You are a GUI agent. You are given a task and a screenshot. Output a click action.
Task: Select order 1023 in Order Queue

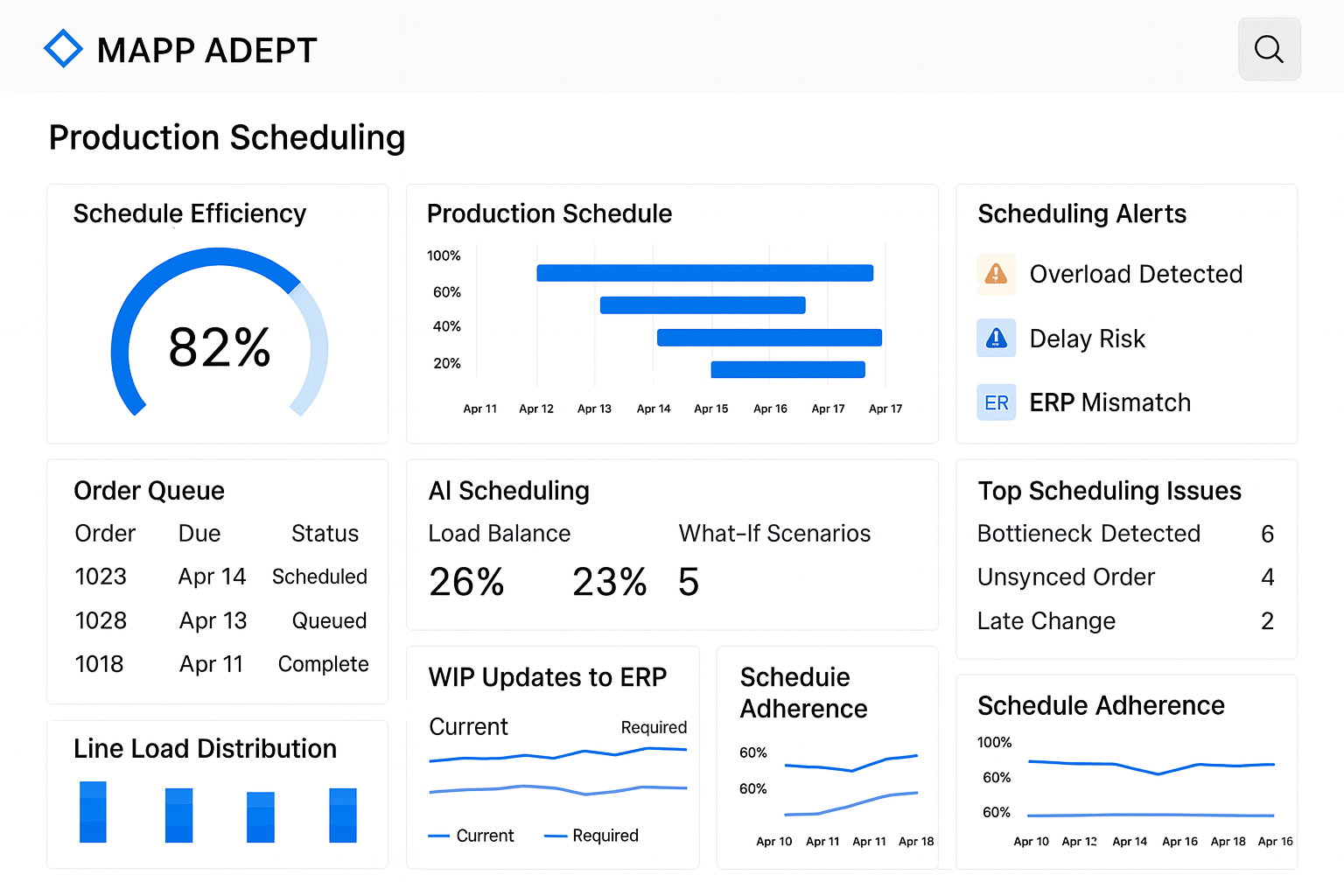point(101,577)
